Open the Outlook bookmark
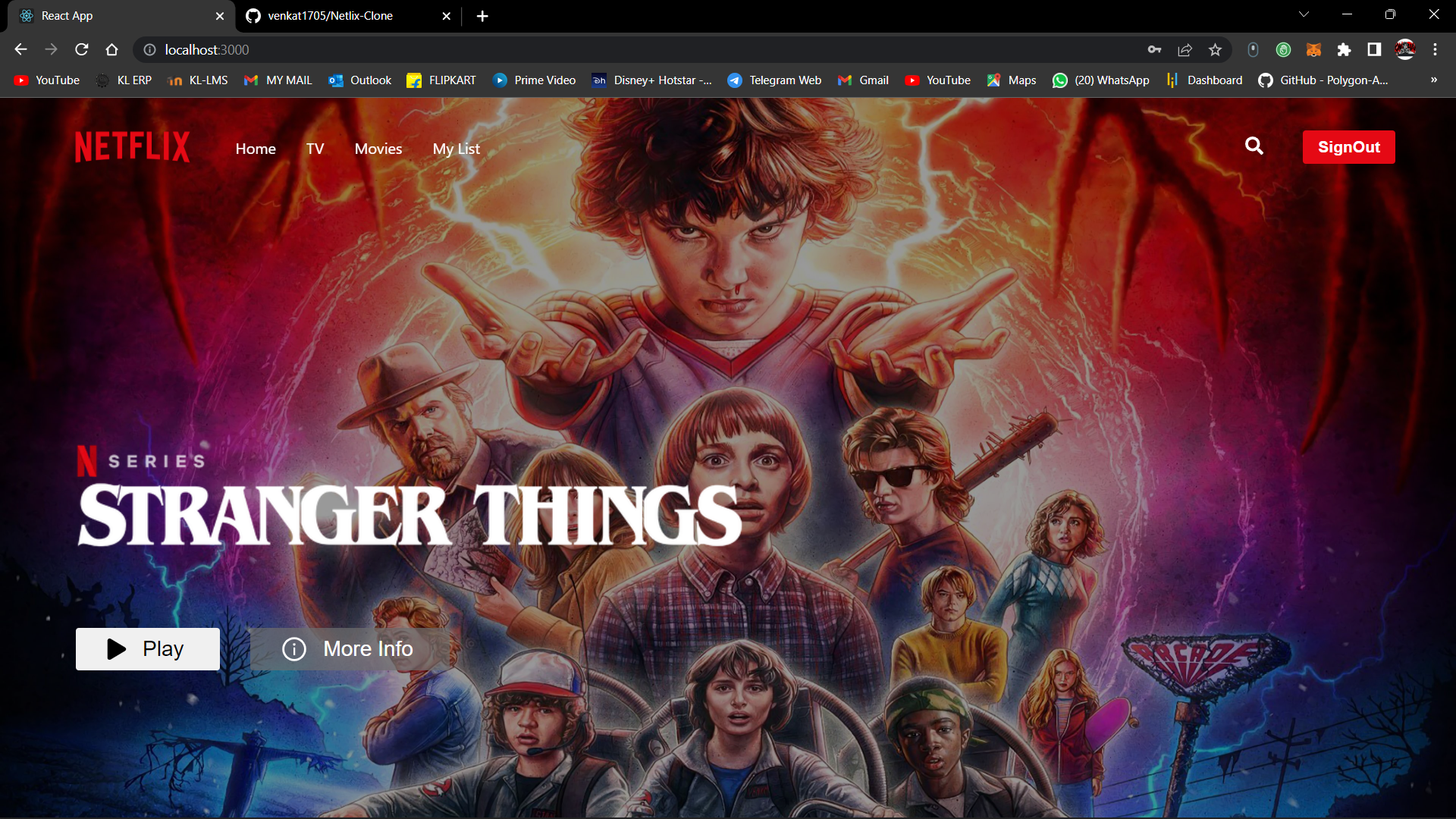Screen dimensions: 1456x819 (x=360, y=80)
